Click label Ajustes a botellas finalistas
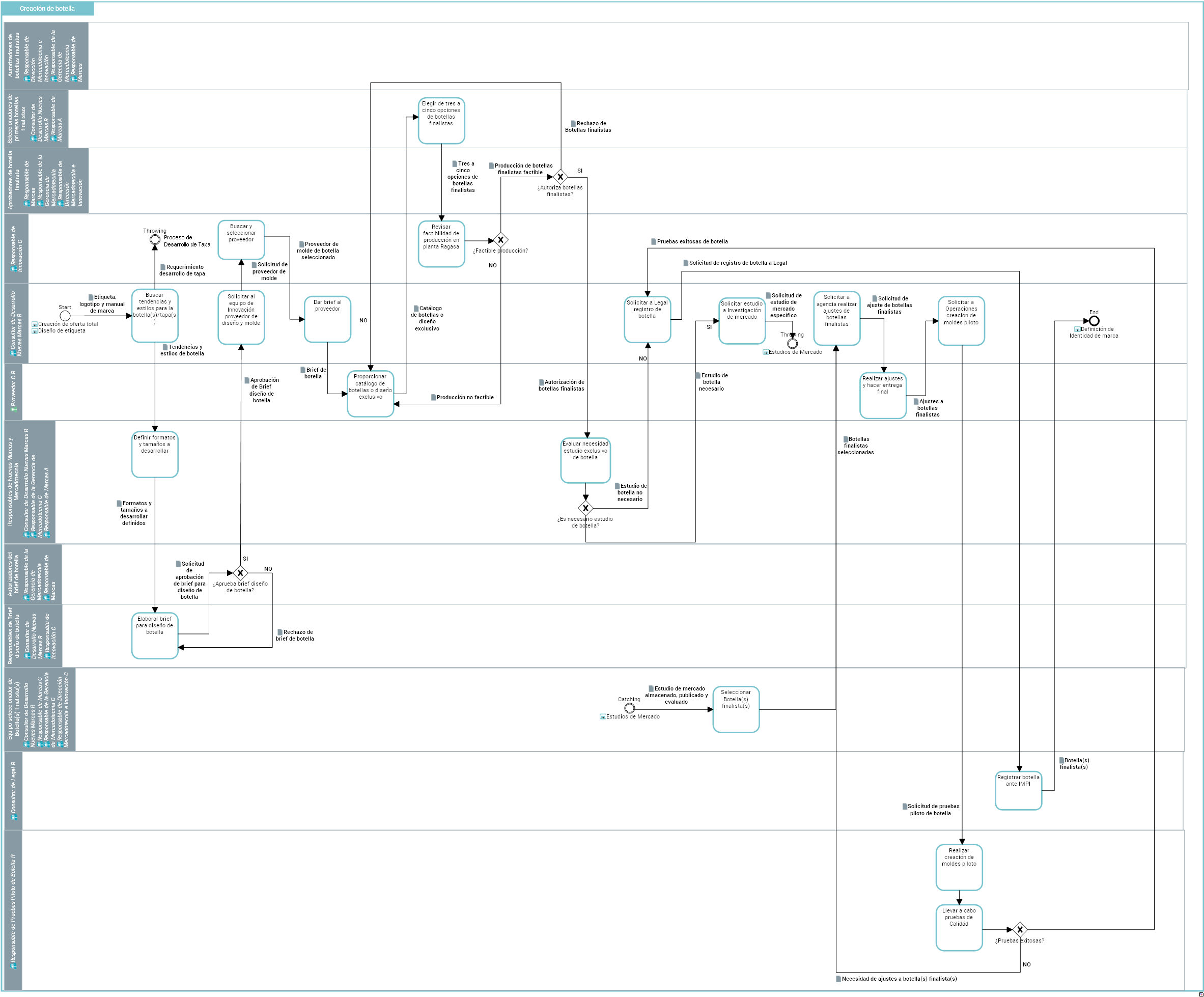This screenshot has height=997, width=1204. (x=928, y=408)
